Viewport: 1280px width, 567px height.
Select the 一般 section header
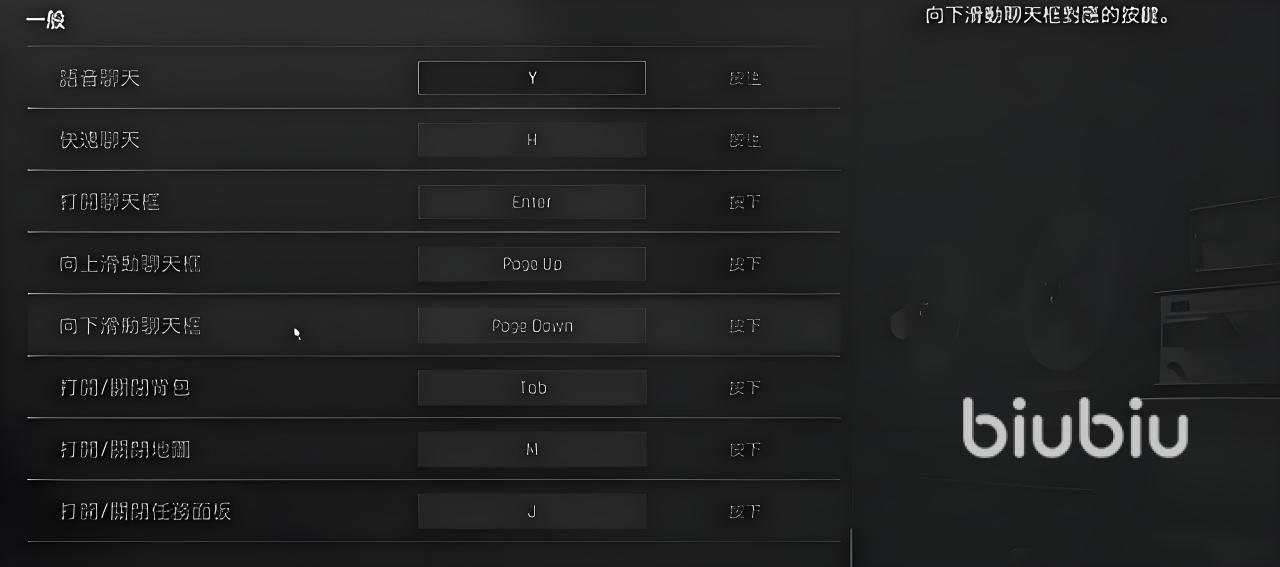46,19
